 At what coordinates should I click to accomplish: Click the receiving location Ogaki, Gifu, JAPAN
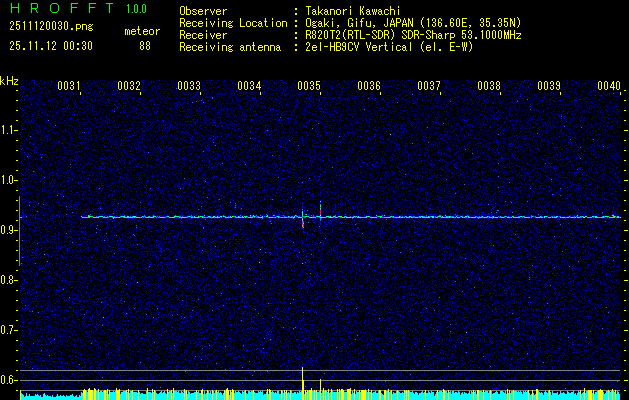pos(361,23)
